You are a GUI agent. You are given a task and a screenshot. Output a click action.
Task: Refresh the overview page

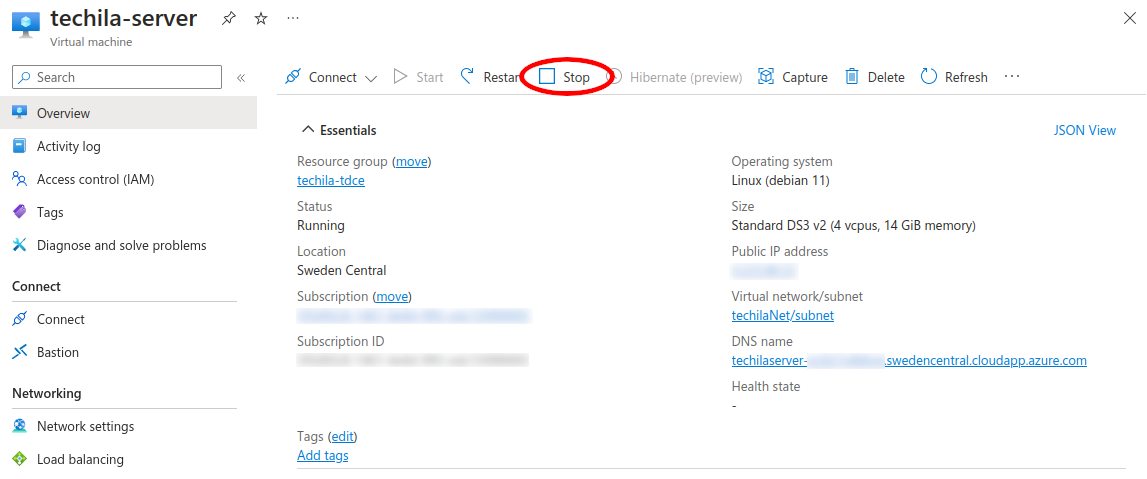(954, 77)
